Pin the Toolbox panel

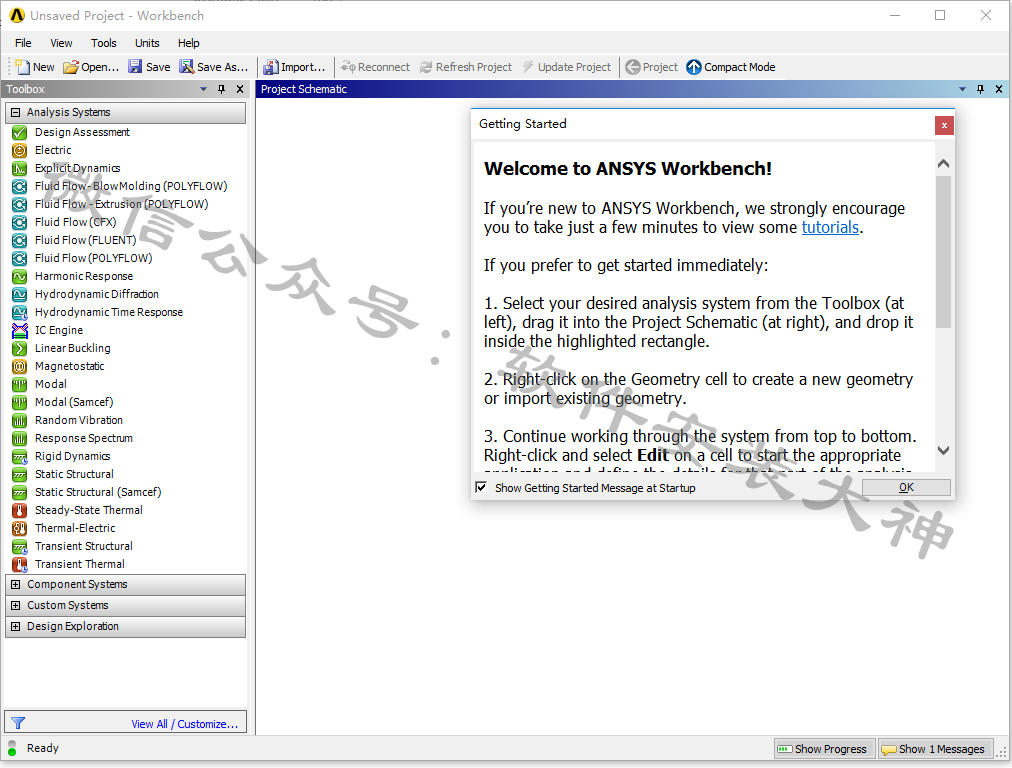(221, 89)
